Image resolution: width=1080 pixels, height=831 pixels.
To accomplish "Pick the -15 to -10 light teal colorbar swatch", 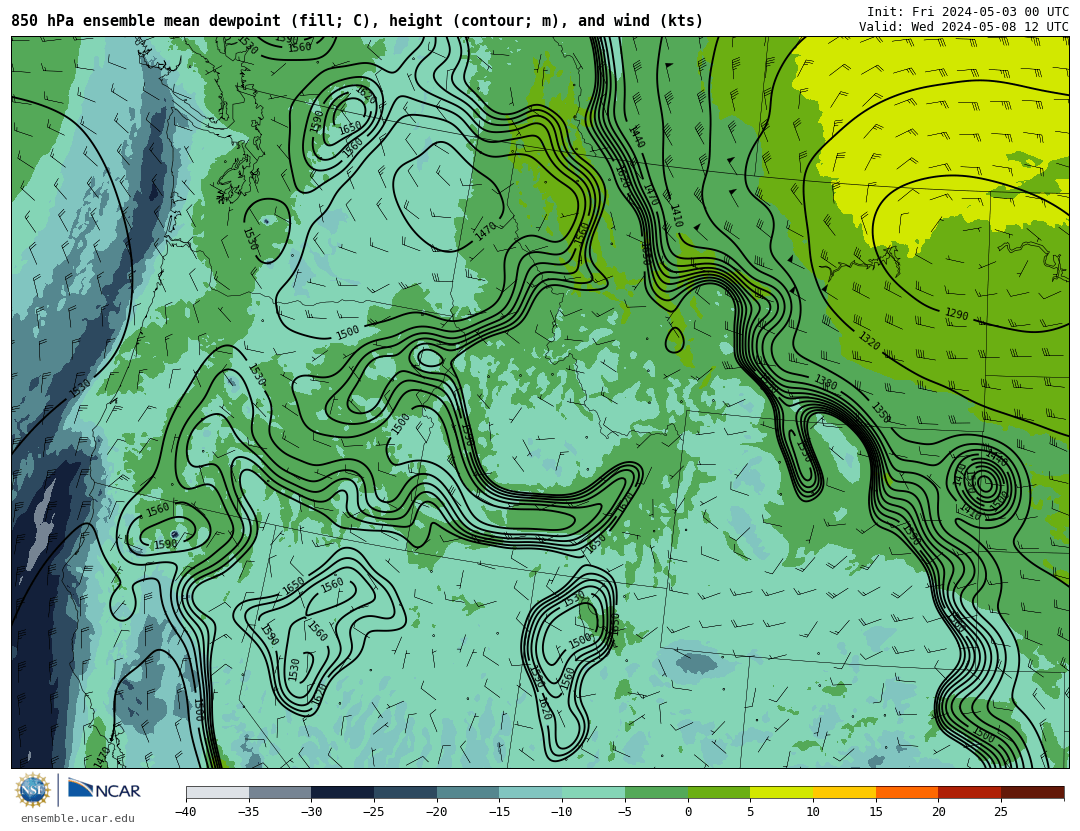I will pyautogui.click(x=531, y=792).
